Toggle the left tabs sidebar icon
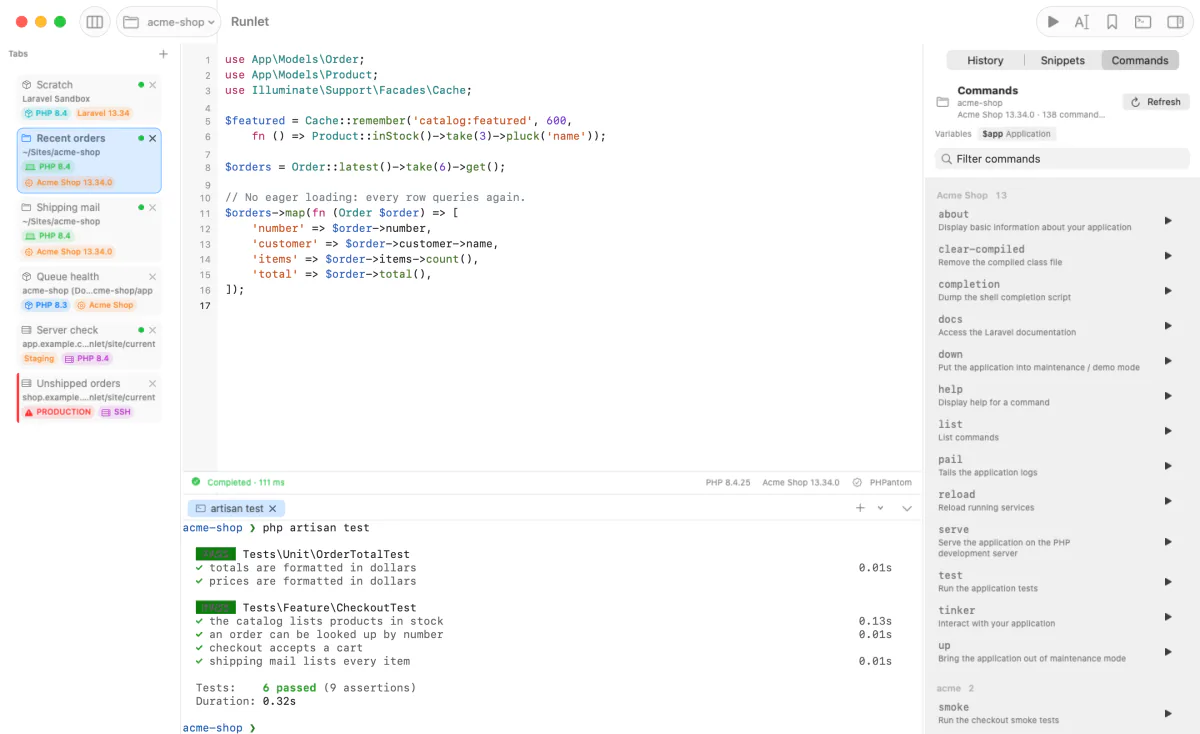1200x734 pixels. (95, 21)
